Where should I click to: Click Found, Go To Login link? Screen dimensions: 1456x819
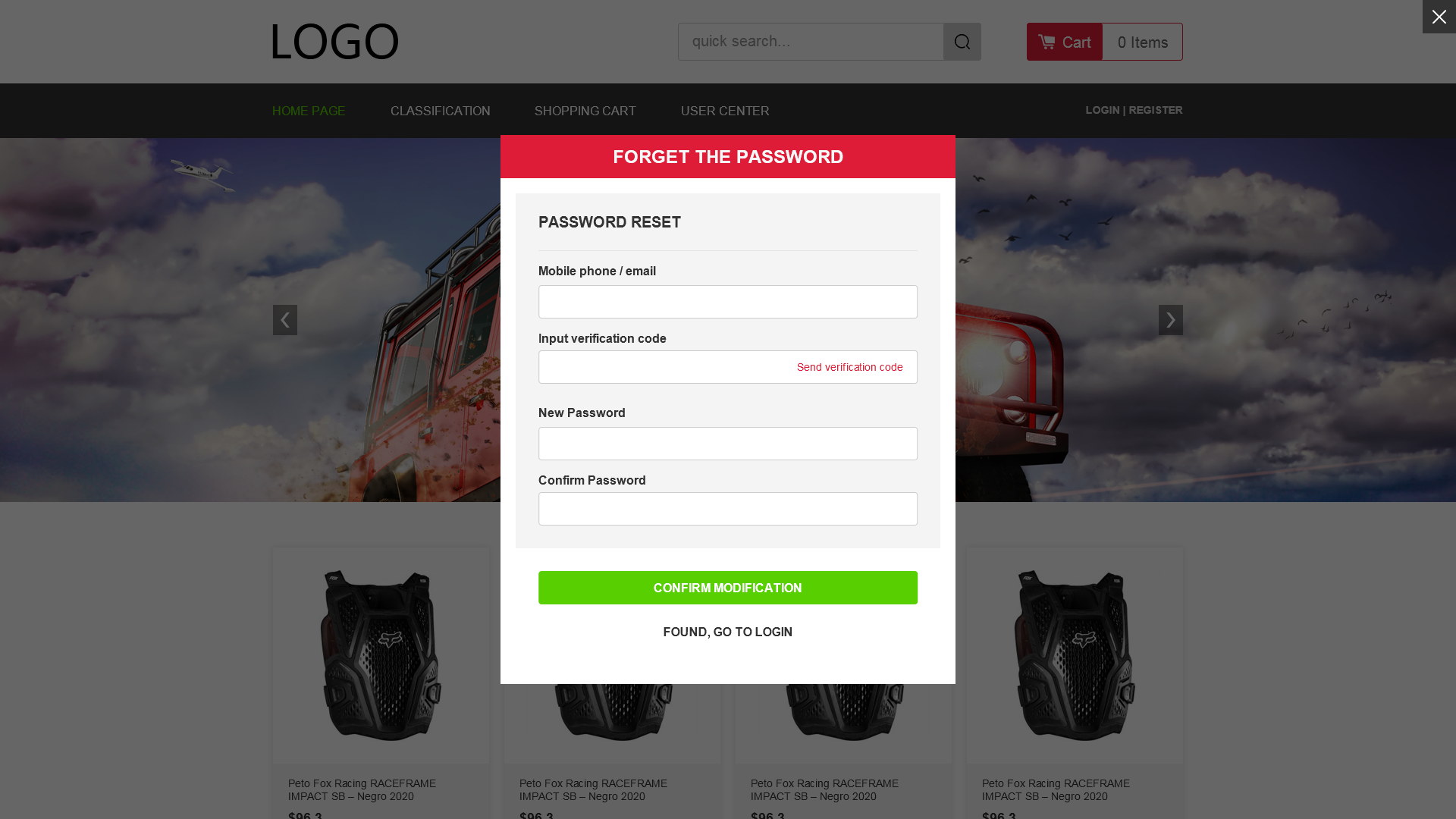727,632
